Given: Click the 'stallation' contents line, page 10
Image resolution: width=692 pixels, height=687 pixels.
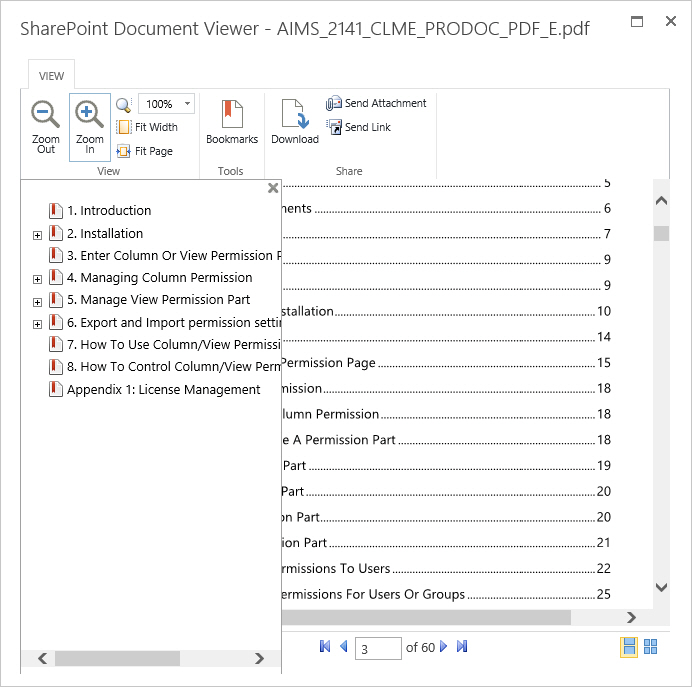Looking at the screenshot, I should click(446, 312).
